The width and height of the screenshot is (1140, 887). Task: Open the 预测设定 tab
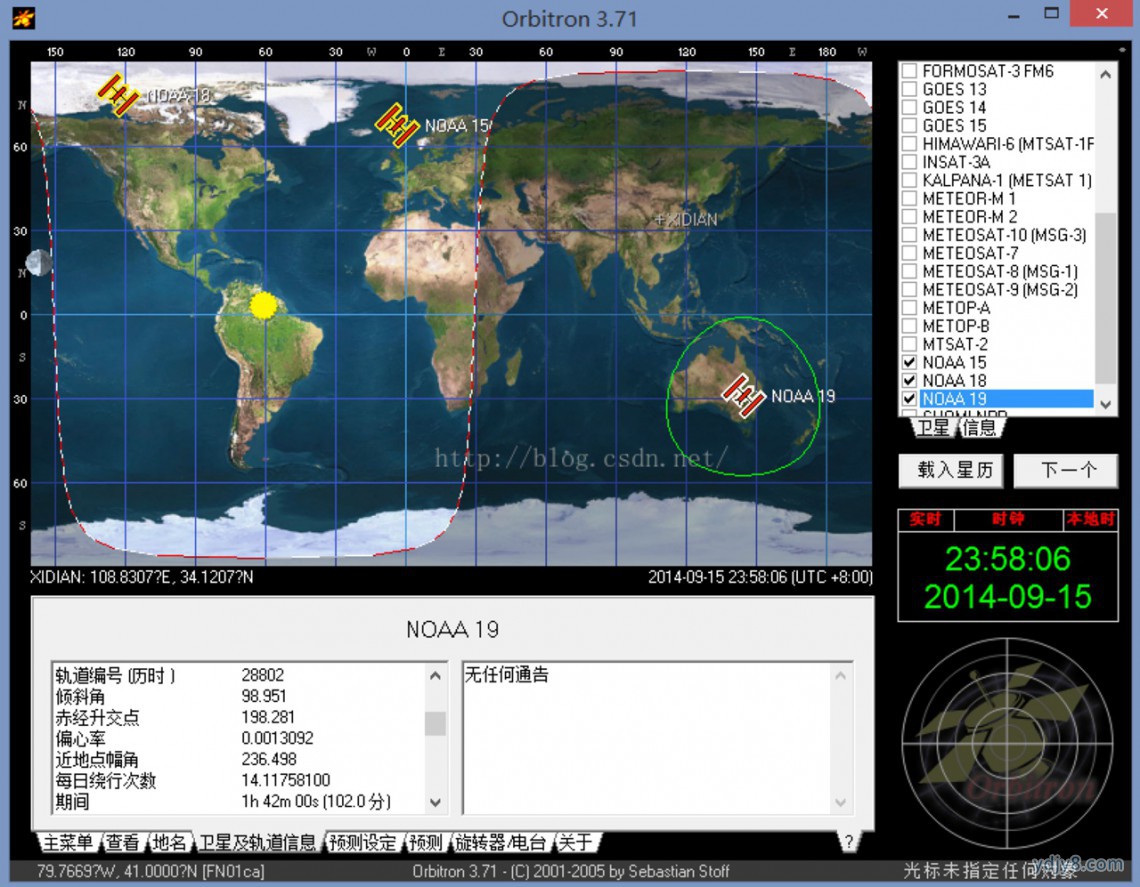pos(362,843)
